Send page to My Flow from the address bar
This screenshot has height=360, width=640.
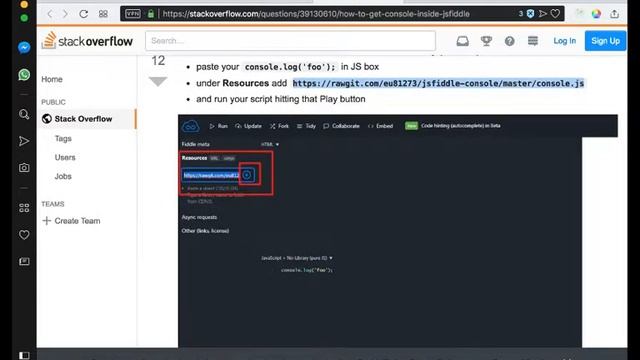(543, 13)
